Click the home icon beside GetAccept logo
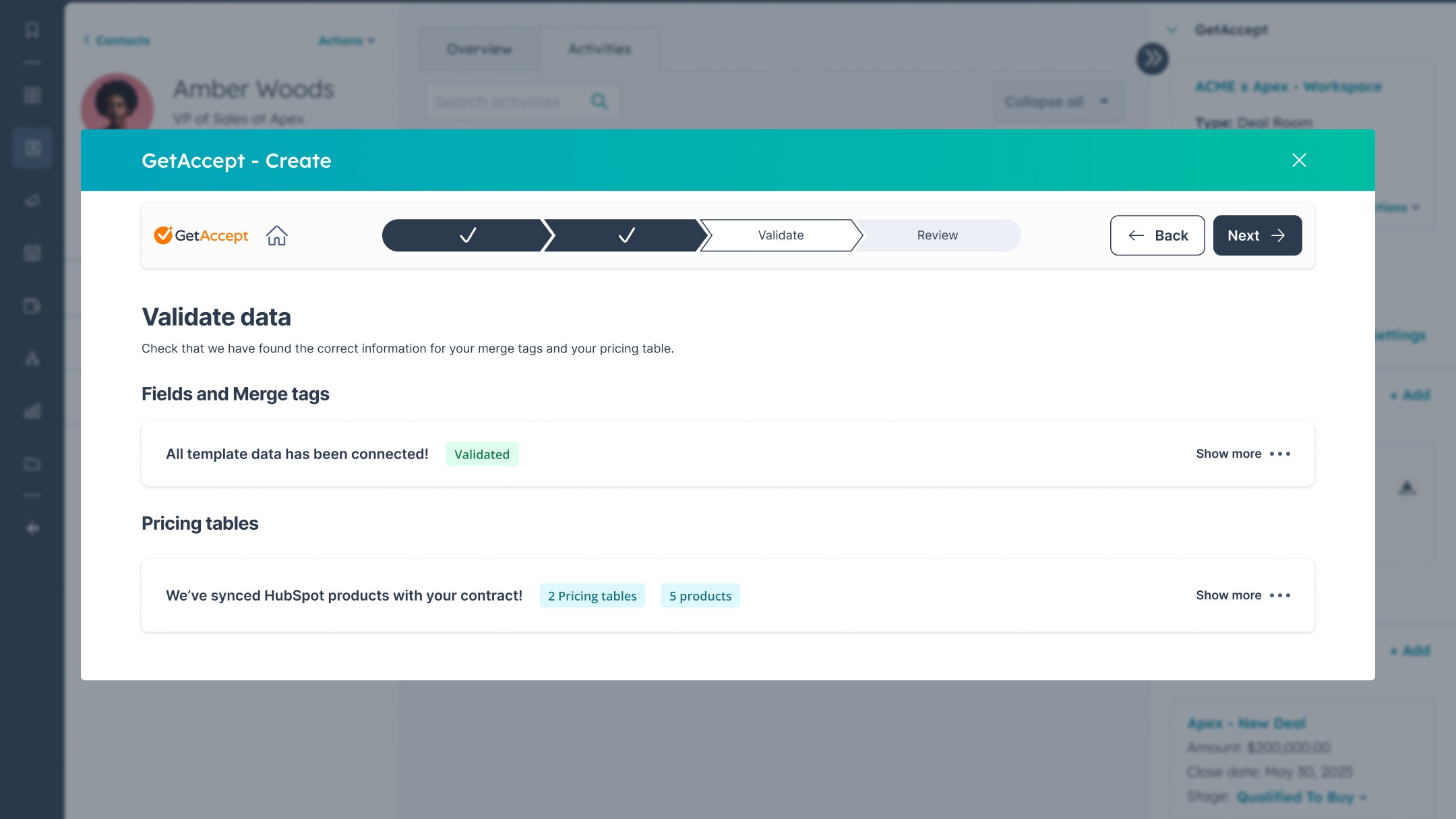1456x819 pixels. (x=276, y=235)
